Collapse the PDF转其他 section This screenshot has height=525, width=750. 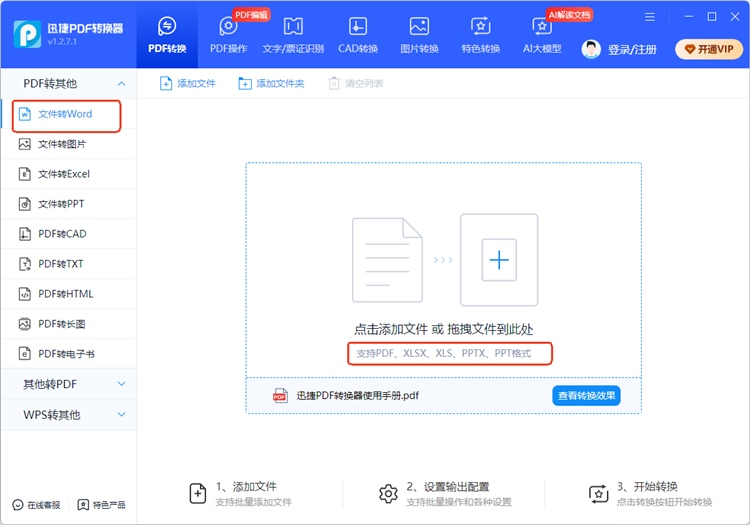click(x=69, y=84)
